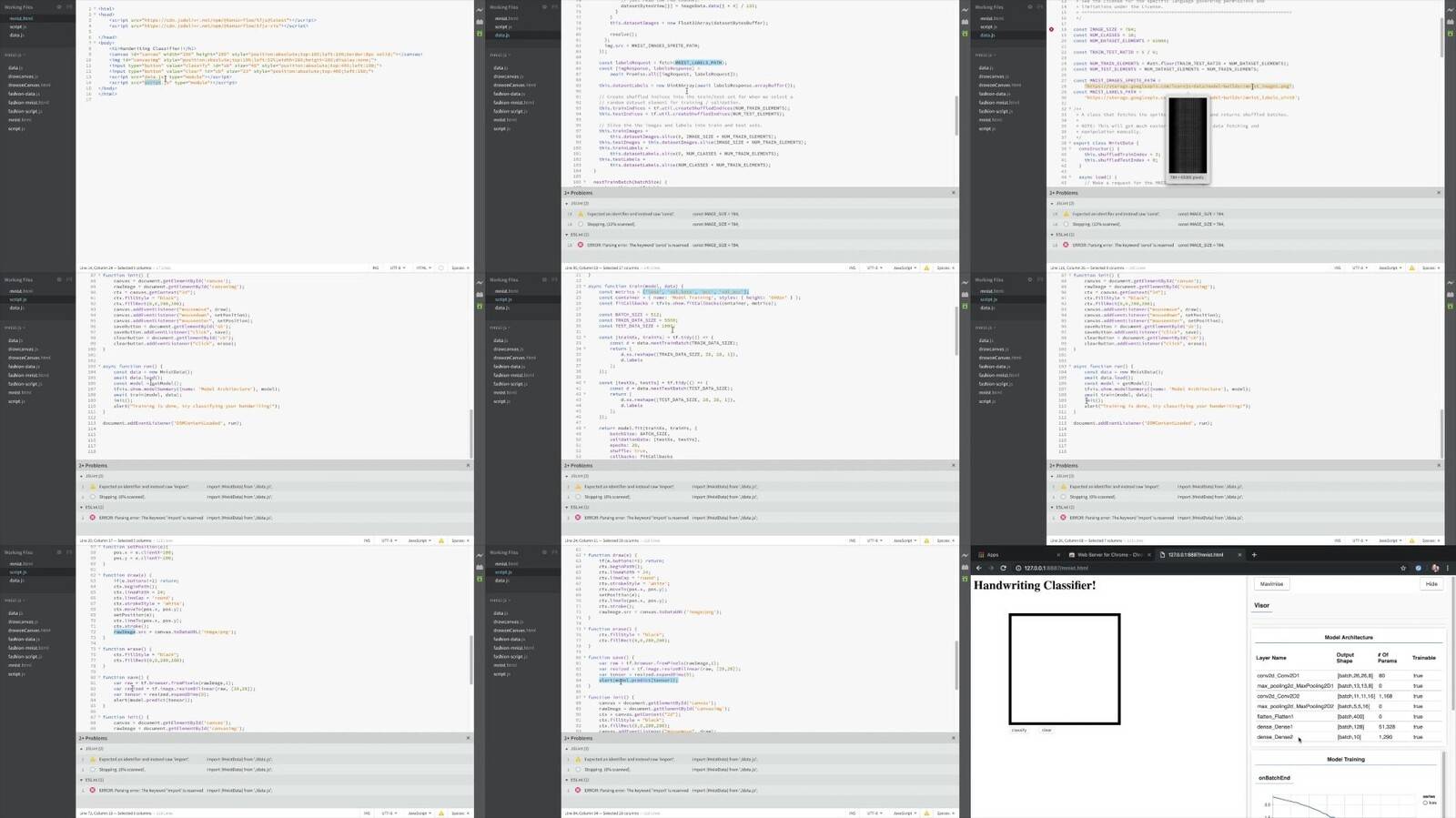Open Extension Manager icon in mnist.html editor
This screenshot has width=1456, height=818.
coord(480,23)
